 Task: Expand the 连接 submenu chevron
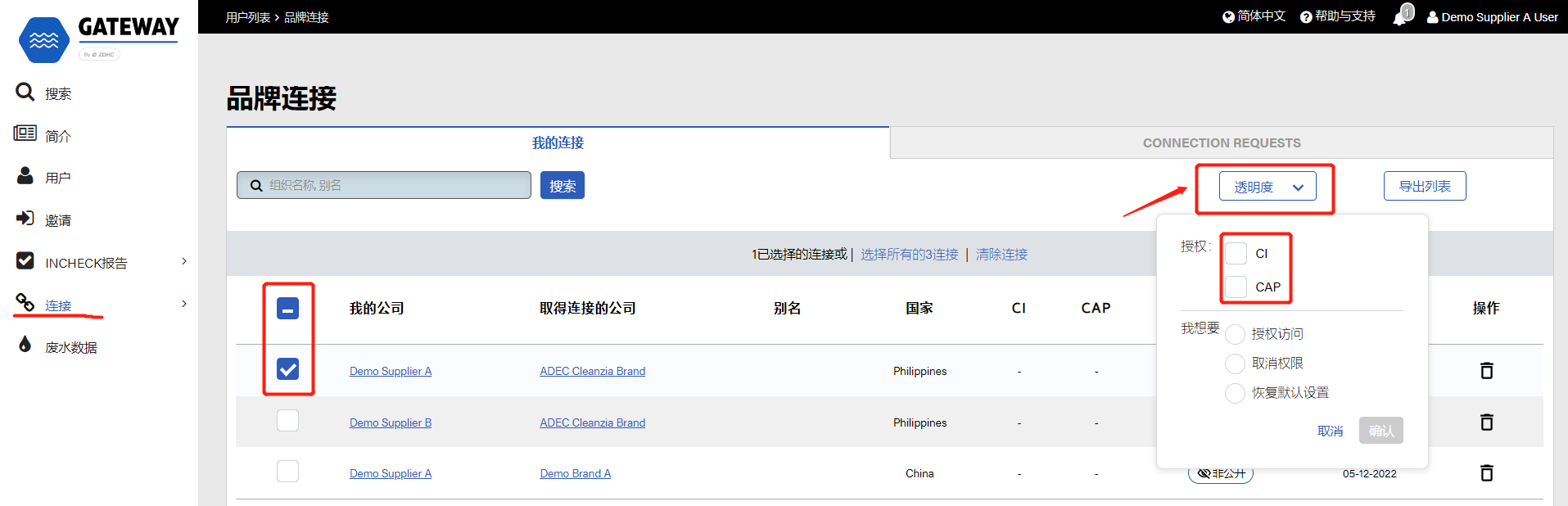(x=184, y=304)
